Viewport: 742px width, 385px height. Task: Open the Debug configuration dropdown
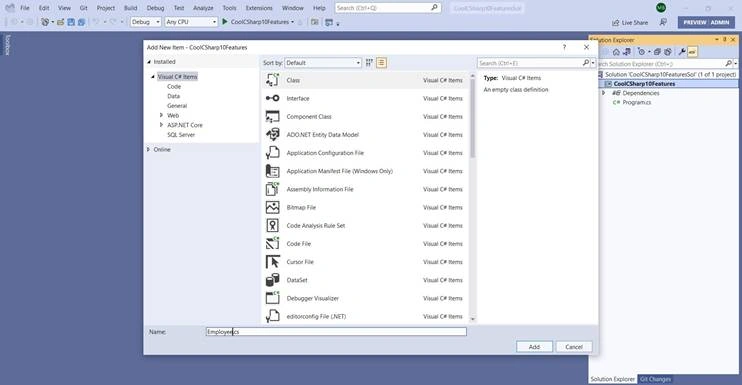point(146,22)
